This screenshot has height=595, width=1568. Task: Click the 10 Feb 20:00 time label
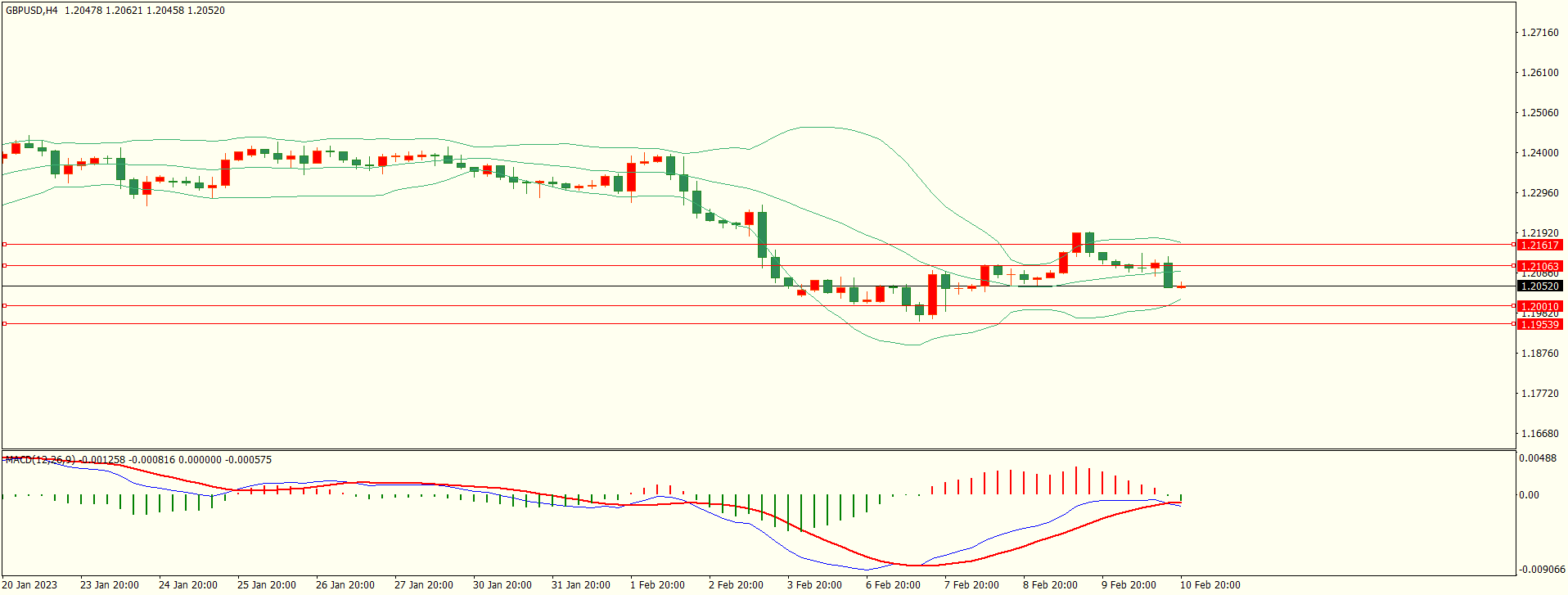pyautogui.click(x=1210, y=584)
